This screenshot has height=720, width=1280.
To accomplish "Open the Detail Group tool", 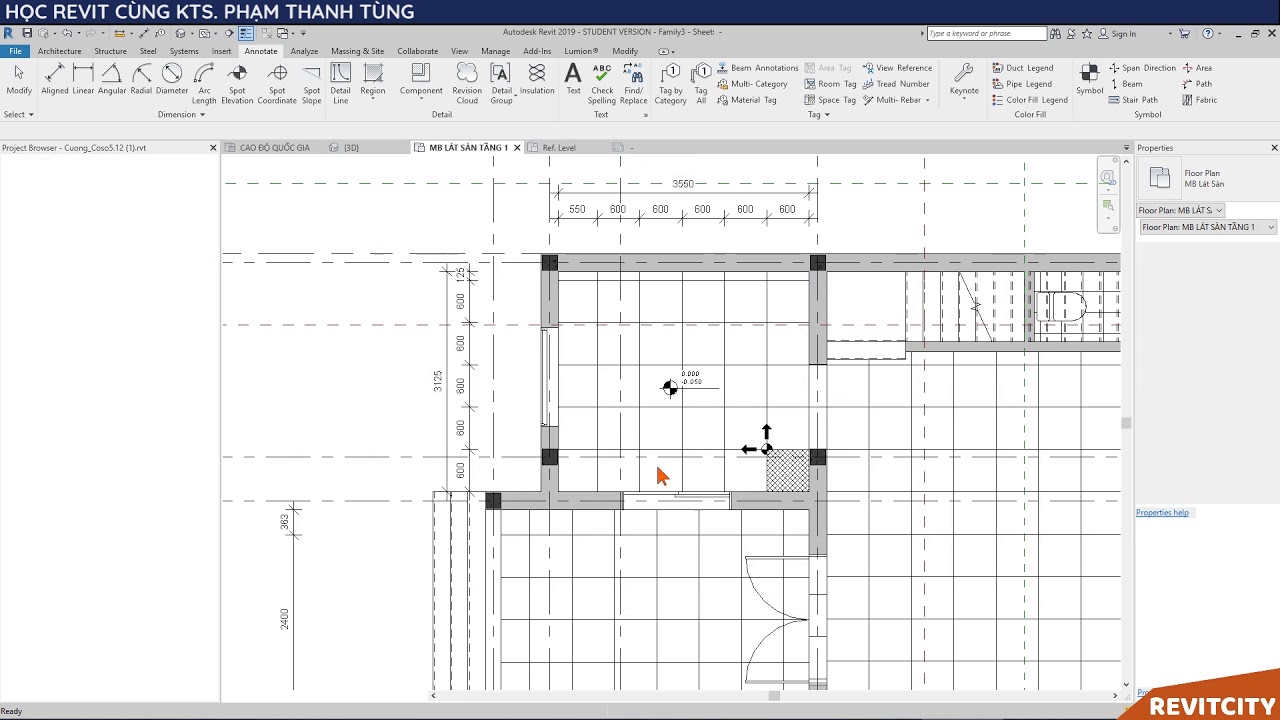I will pyautogui.click(x=501, y=84).
